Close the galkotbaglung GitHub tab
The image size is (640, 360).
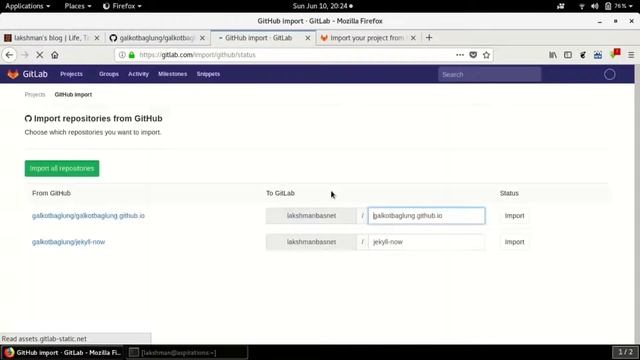coord(202,38)
